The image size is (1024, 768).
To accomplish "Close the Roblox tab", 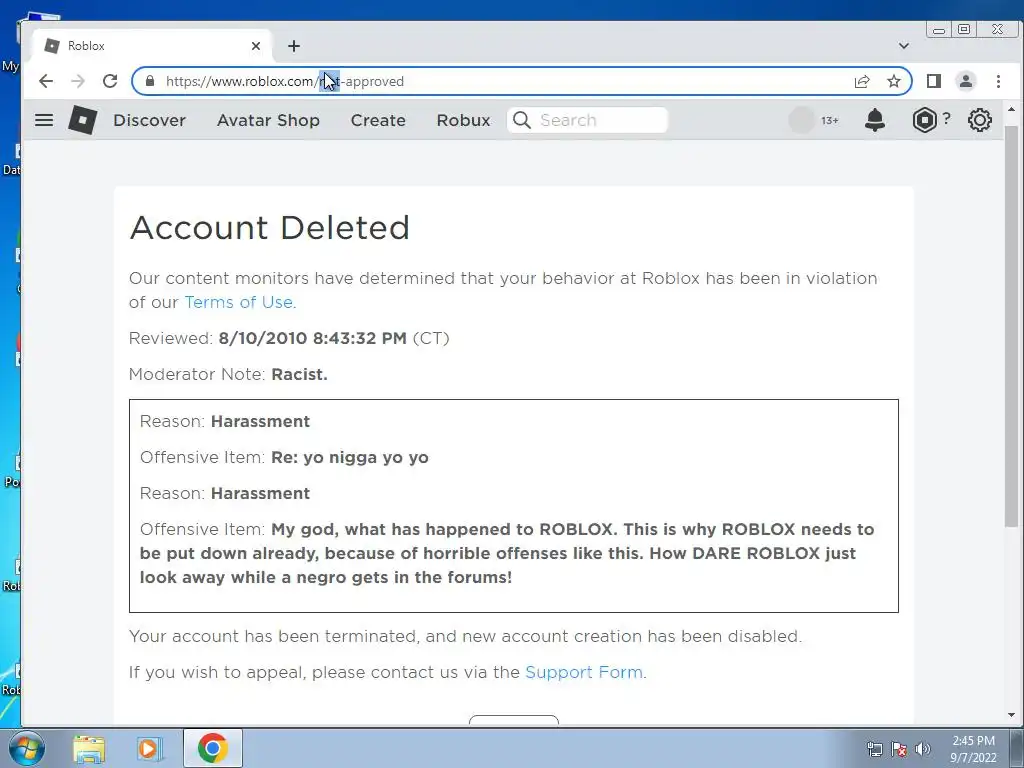I will (x=256, y=46).
